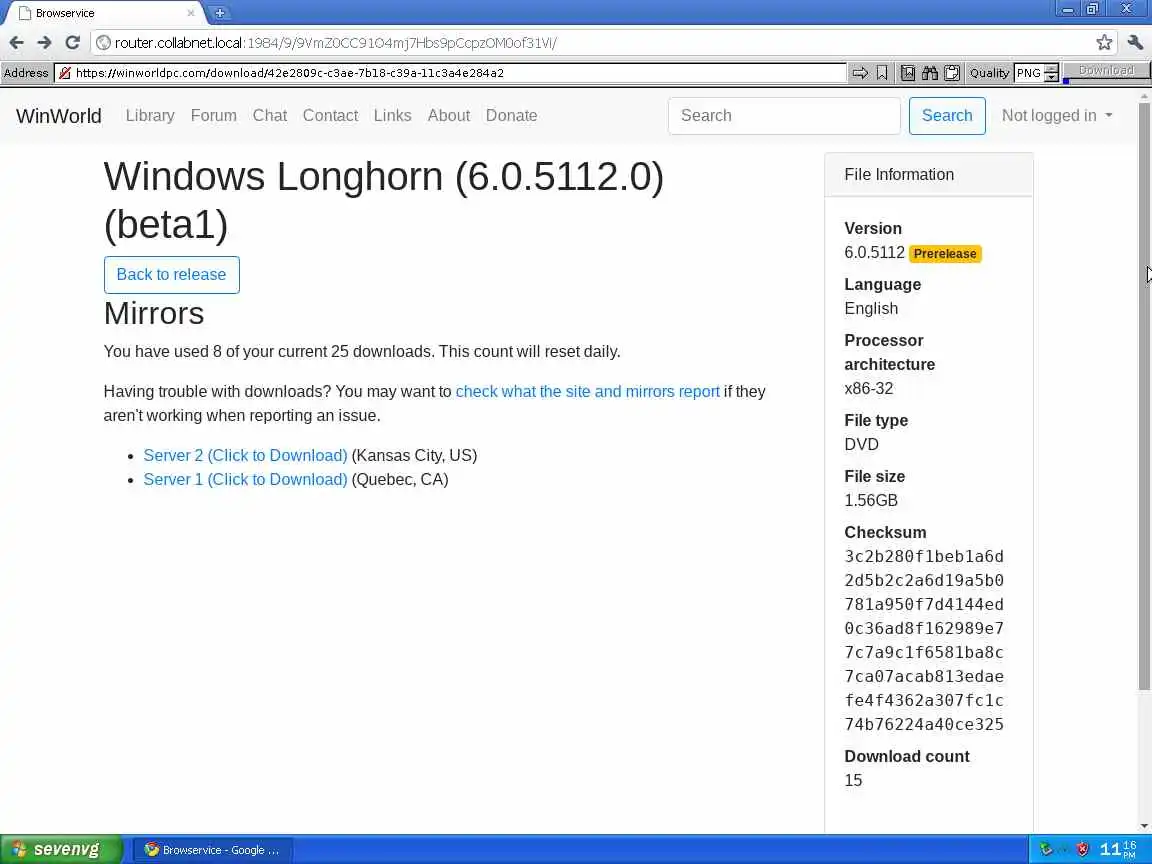Close the Browservice tab
The image size is (1152, 864).
tap(191, 13)
